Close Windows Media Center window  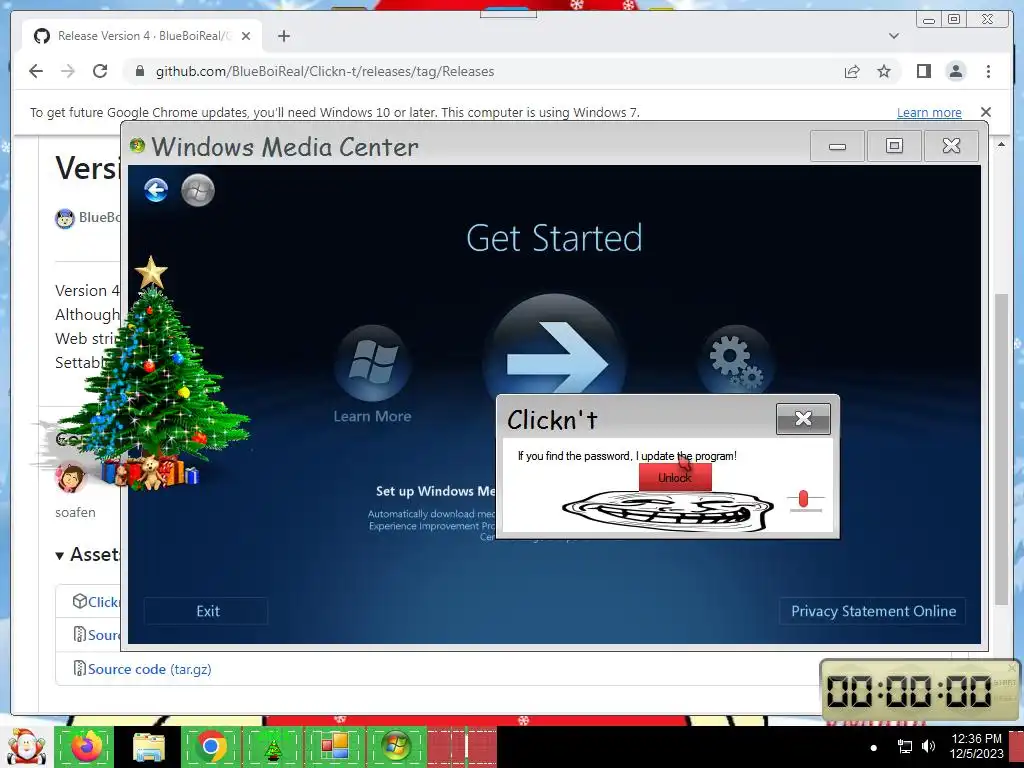click(x=951, y=146)
